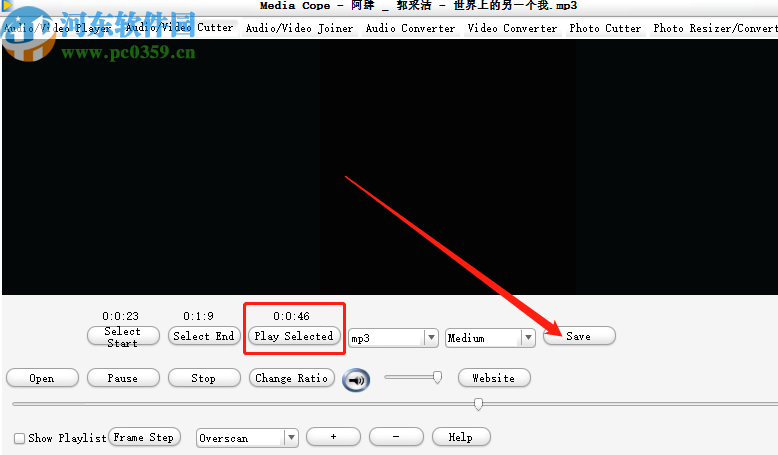
Task: Set the Select End marker
Action: point(204,336)
